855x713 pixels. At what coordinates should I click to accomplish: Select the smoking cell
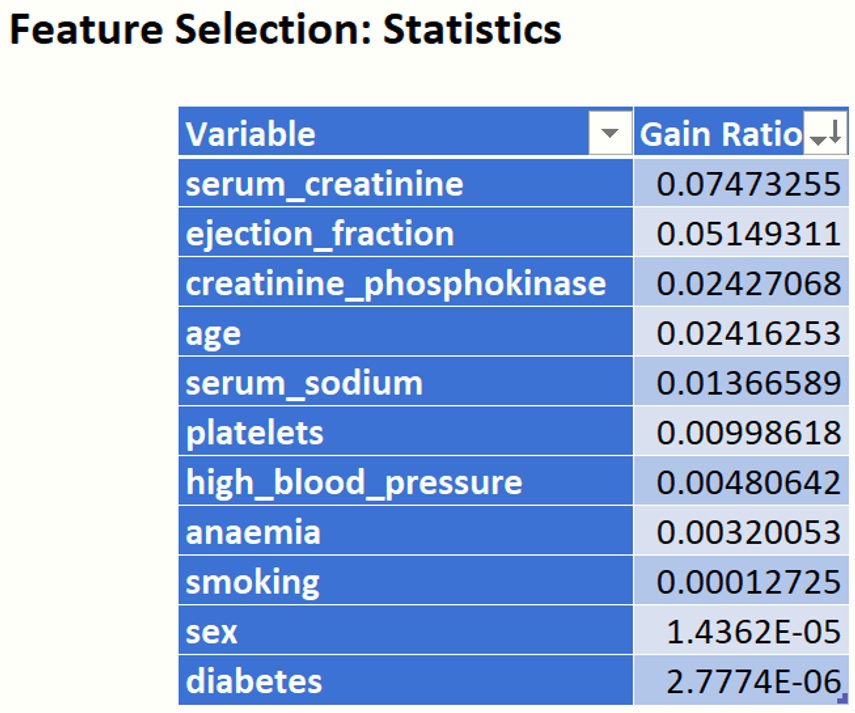coord(253,582)
